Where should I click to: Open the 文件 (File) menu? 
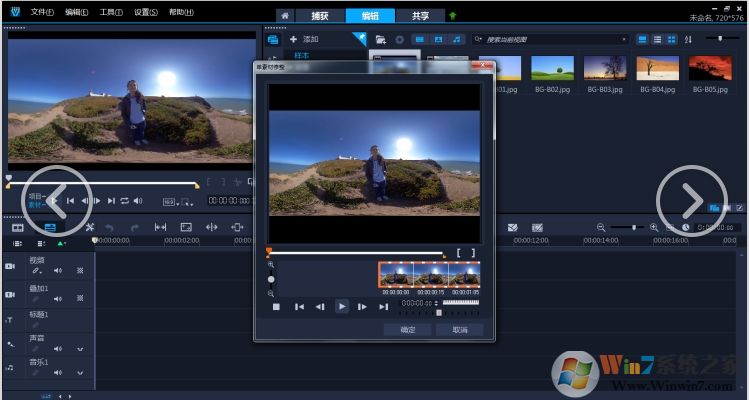point(41,12)
